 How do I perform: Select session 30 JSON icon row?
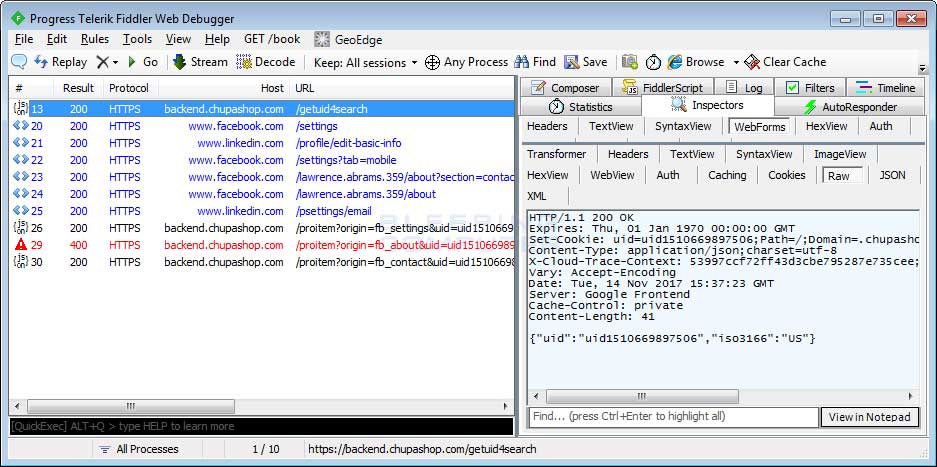click(21, 262)
